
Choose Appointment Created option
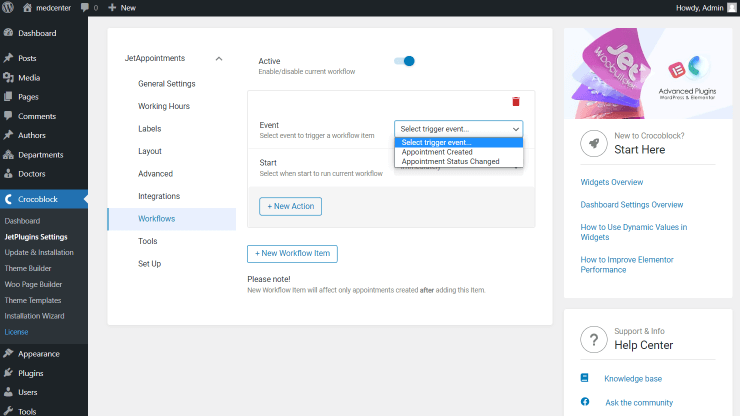pyautogui.click(x=458, y=152)
